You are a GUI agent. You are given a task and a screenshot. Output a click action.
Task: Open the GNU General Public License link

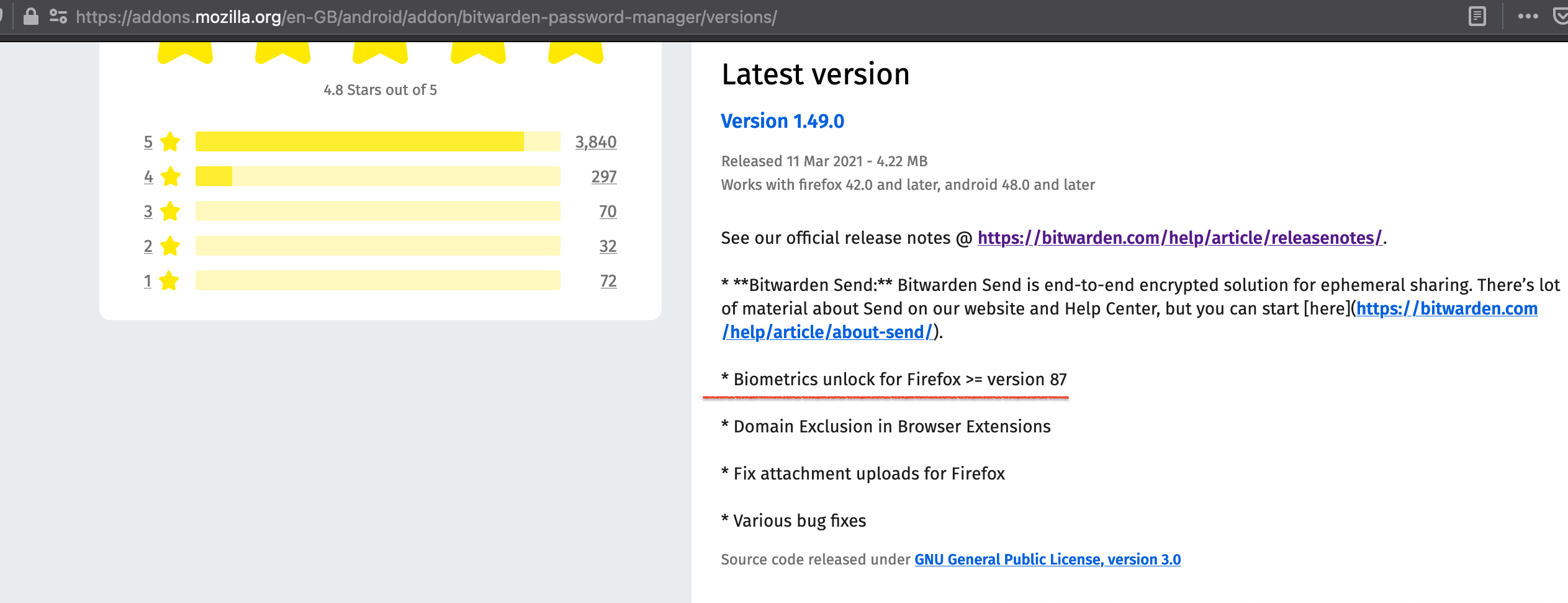pos(1049,559)
